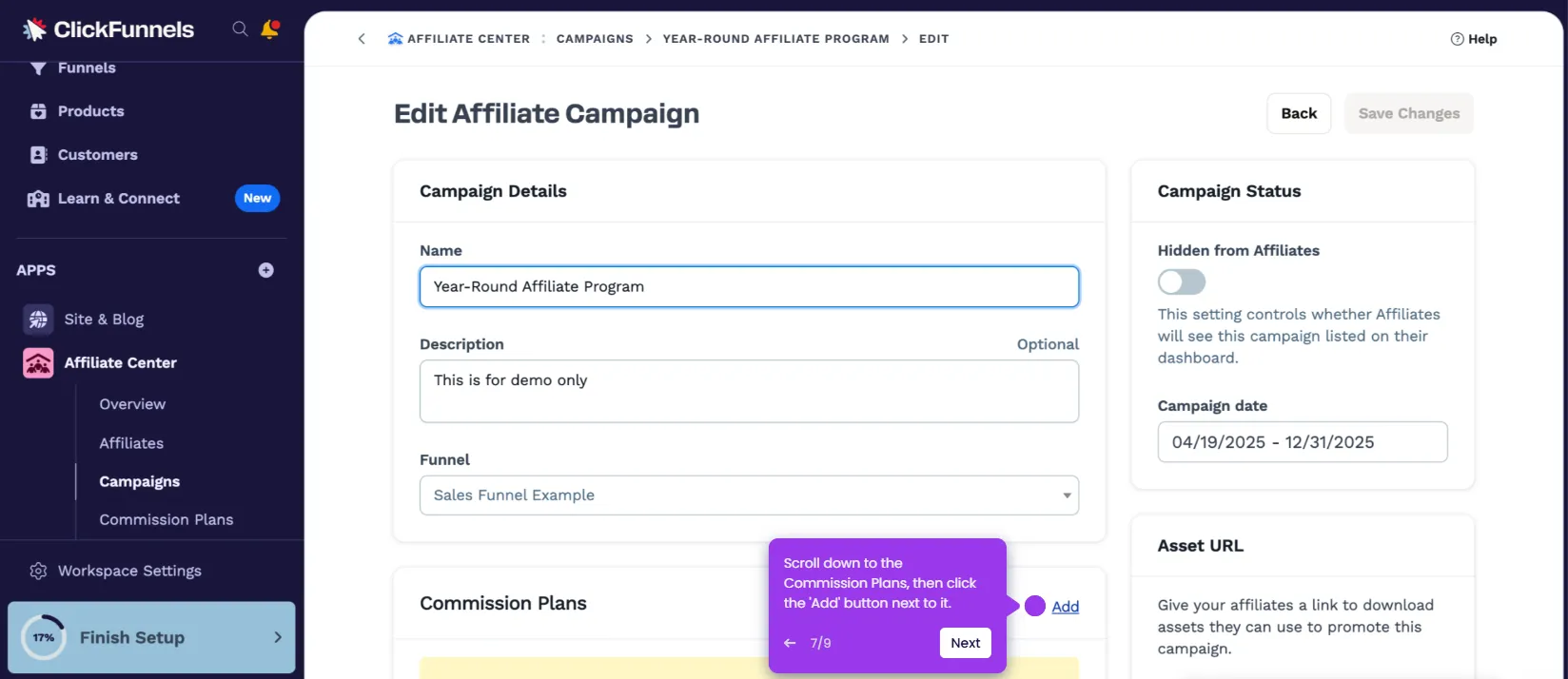Add a new app with plus icon
1568x679 pixels.
[266, 270]
